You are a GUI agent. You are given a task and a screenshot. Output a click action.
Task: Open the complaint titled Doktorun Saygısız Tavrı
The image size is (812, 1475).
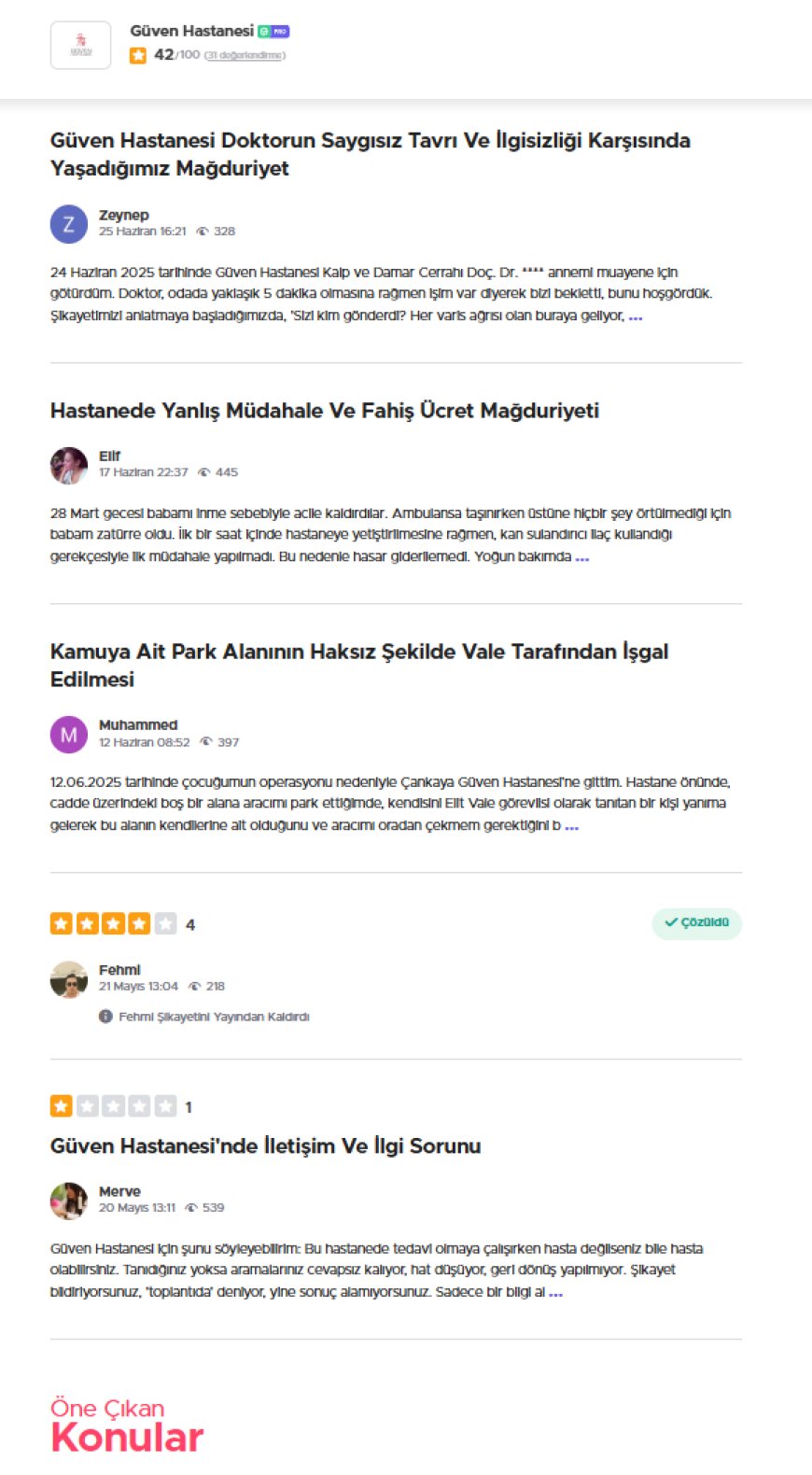pos(371,154)
